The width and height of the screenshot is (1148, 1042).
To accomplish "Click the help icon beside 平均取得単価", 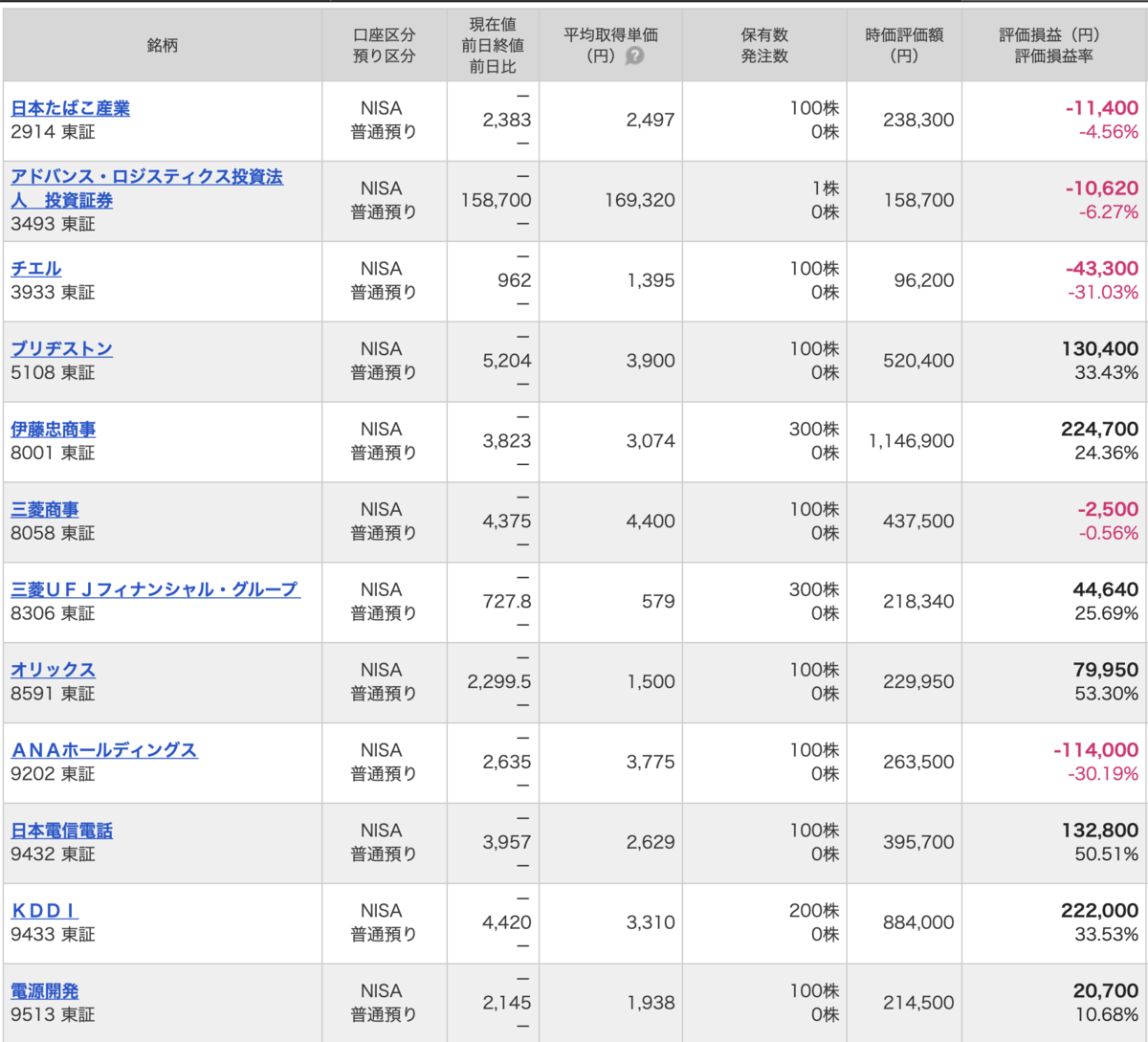I will 634,56.
